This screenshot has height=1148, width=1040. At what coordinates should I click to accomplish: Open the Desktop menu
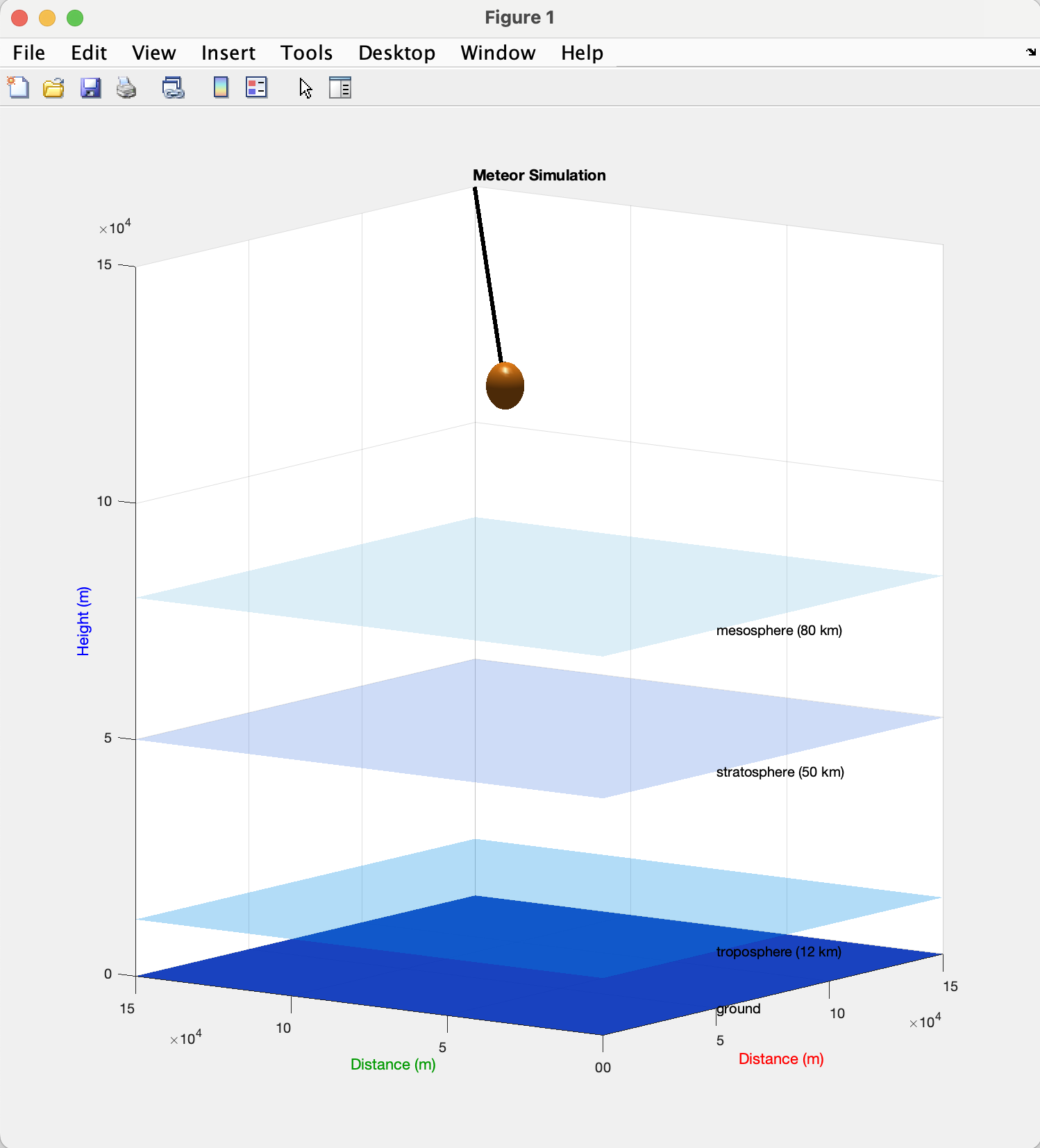tap(397, 53)
